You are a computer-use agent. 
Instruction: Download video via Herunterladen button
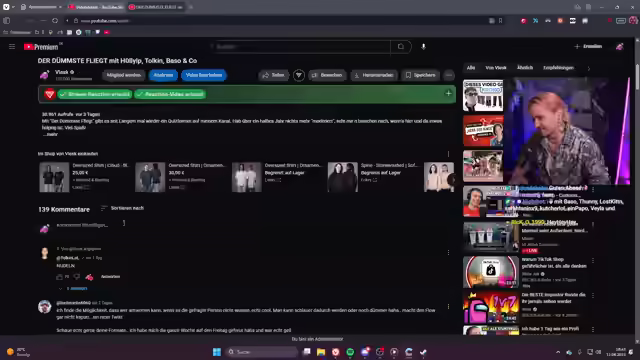(374, 75)
